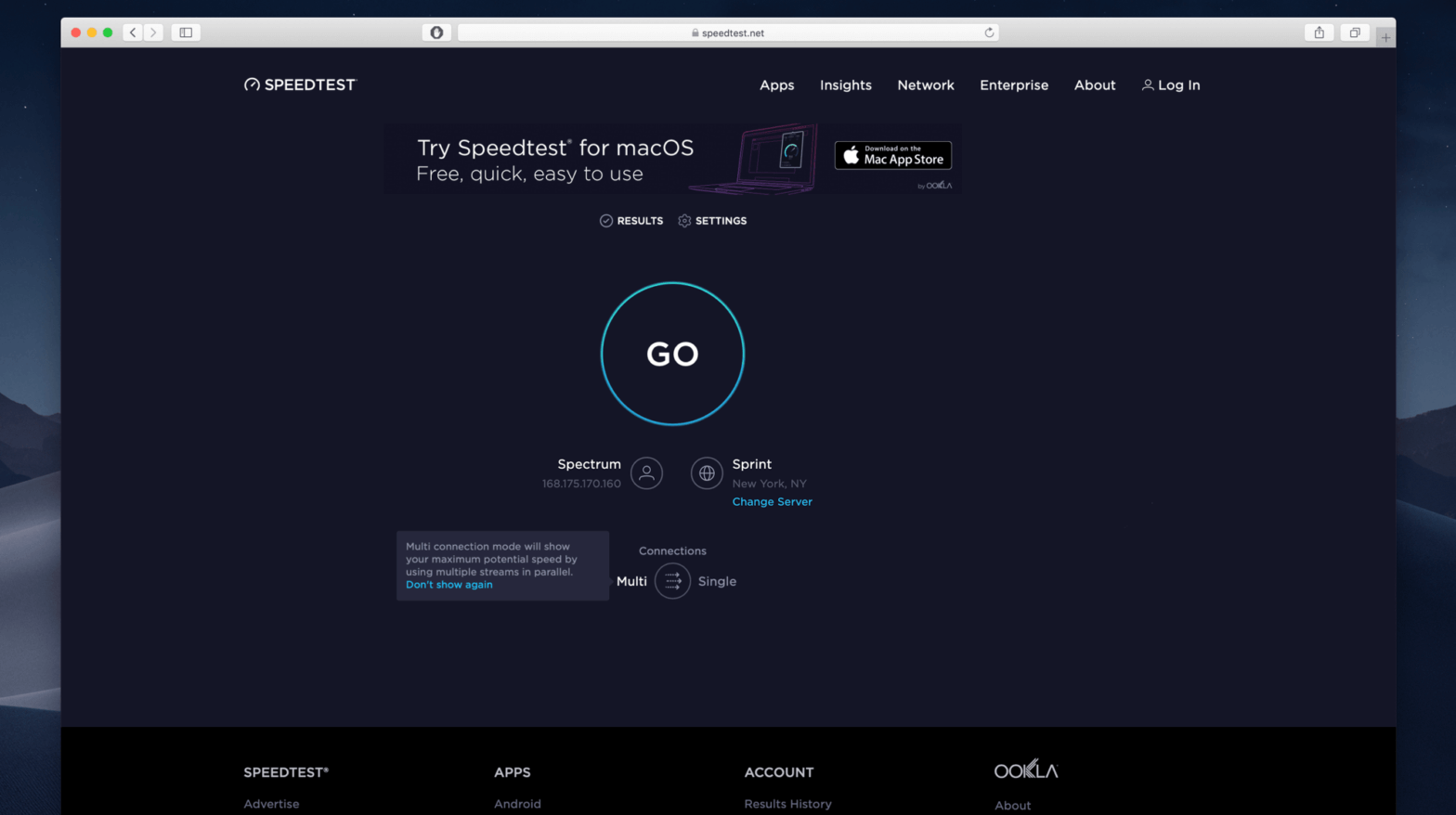Click the Ookla logo in footer

click(x=1026, y=770)
